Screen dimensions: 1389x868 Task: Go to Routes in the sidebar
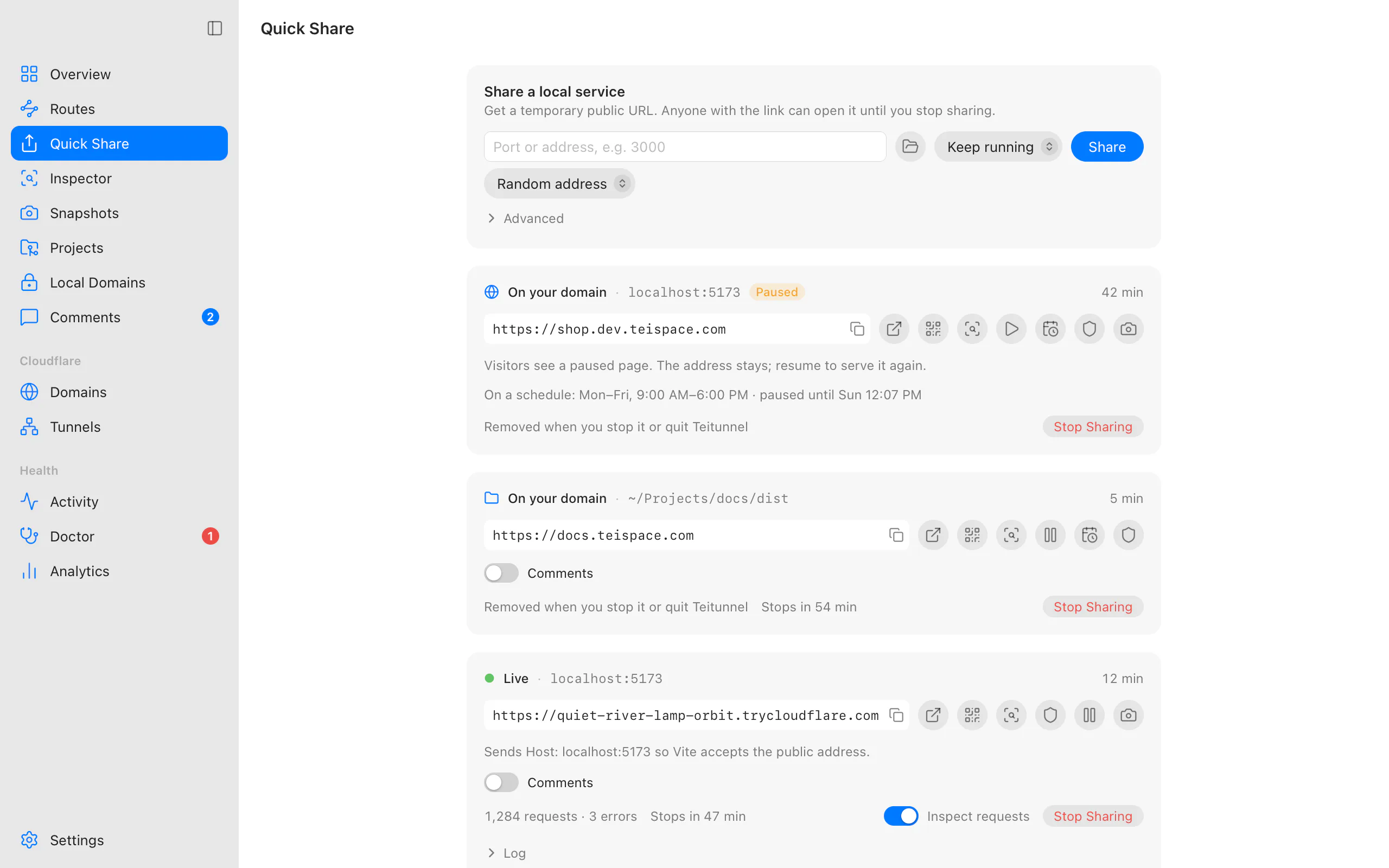pyautogui.click(x=119, y=108)
